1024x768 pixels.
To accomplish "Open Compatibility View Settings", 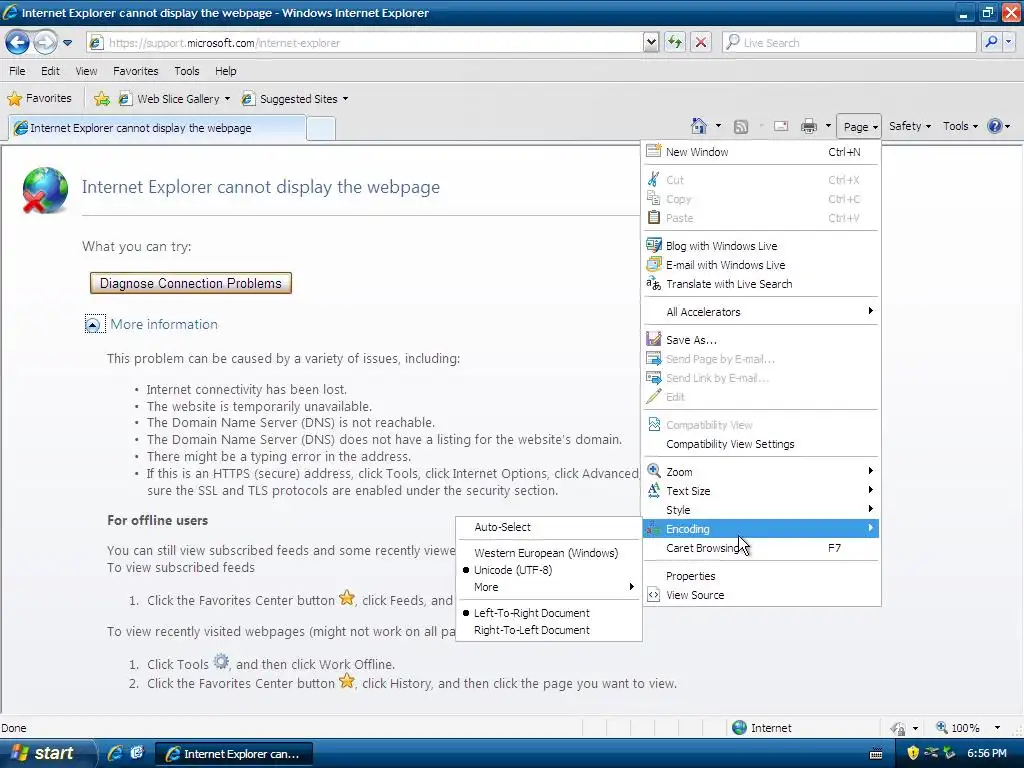I will tap(761, 444).
